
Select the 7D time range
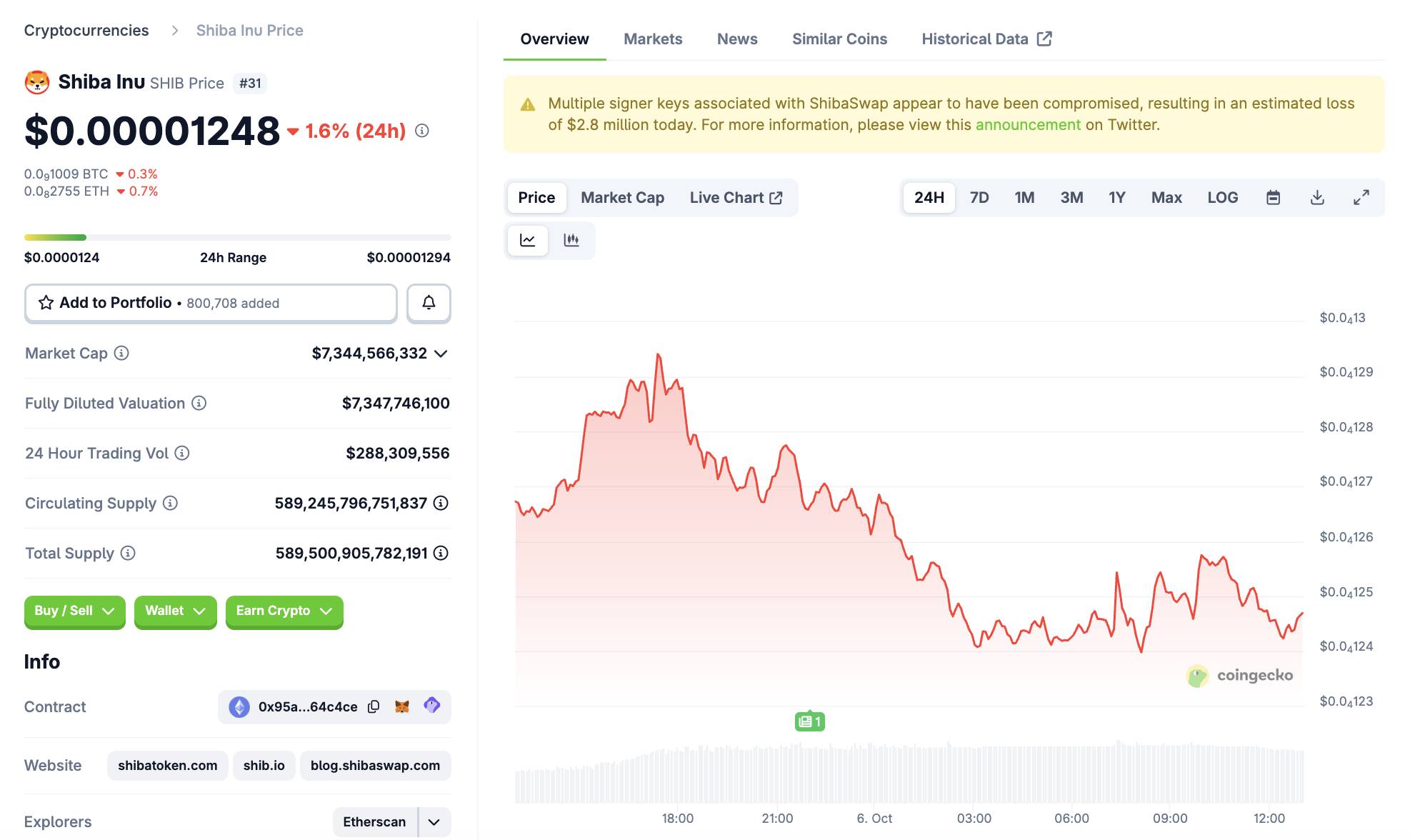(979, 198)
